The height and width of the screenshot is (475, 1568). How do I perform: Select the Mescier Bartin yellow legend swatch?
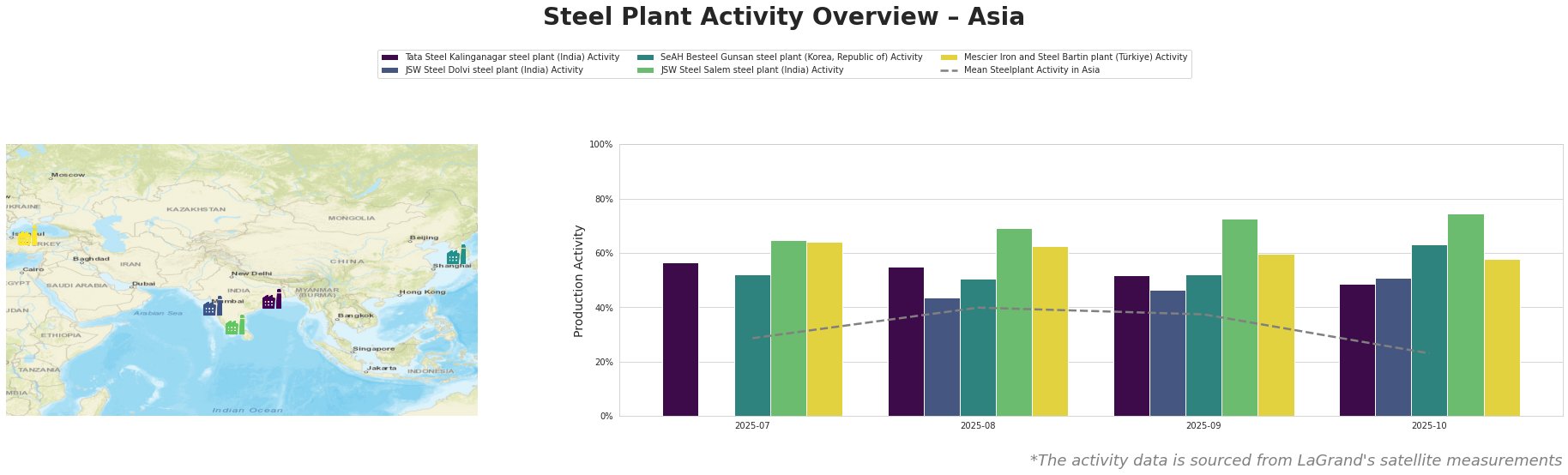pyautogui.click(x=949, y=57)
